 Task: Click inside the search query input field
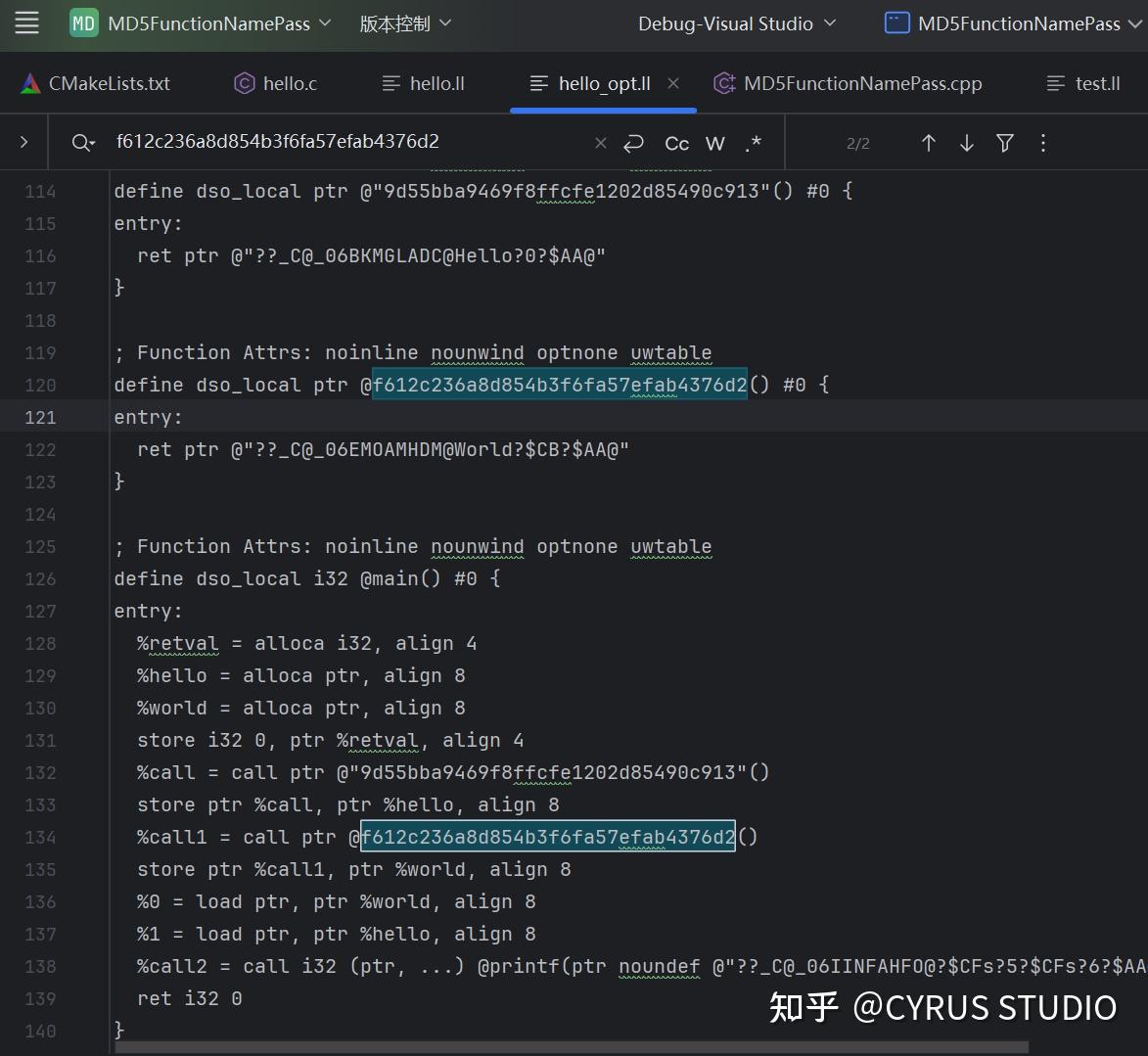343,142
